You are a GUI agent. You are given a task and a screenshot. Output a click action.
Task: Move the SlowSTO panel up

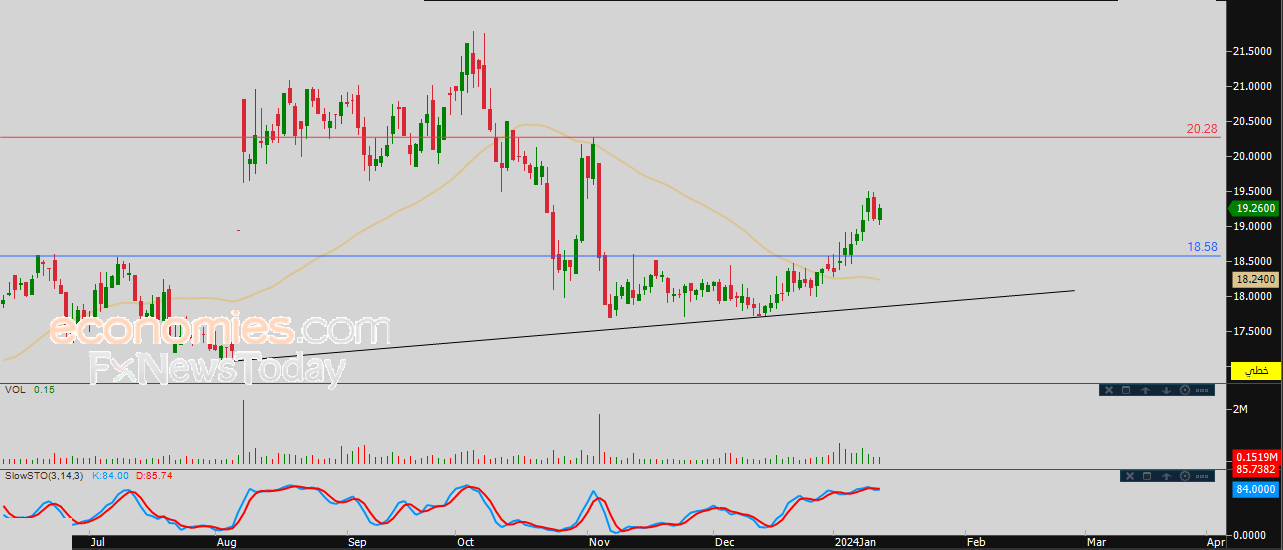(1166, 476)
